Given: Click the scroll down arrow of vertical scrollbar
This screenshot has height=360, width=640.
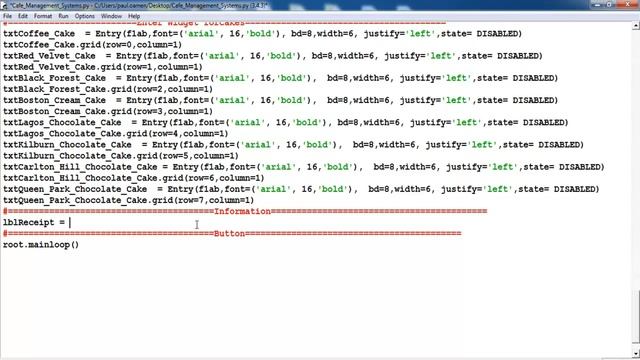Looking at the screenshot, I should [636, 353].
